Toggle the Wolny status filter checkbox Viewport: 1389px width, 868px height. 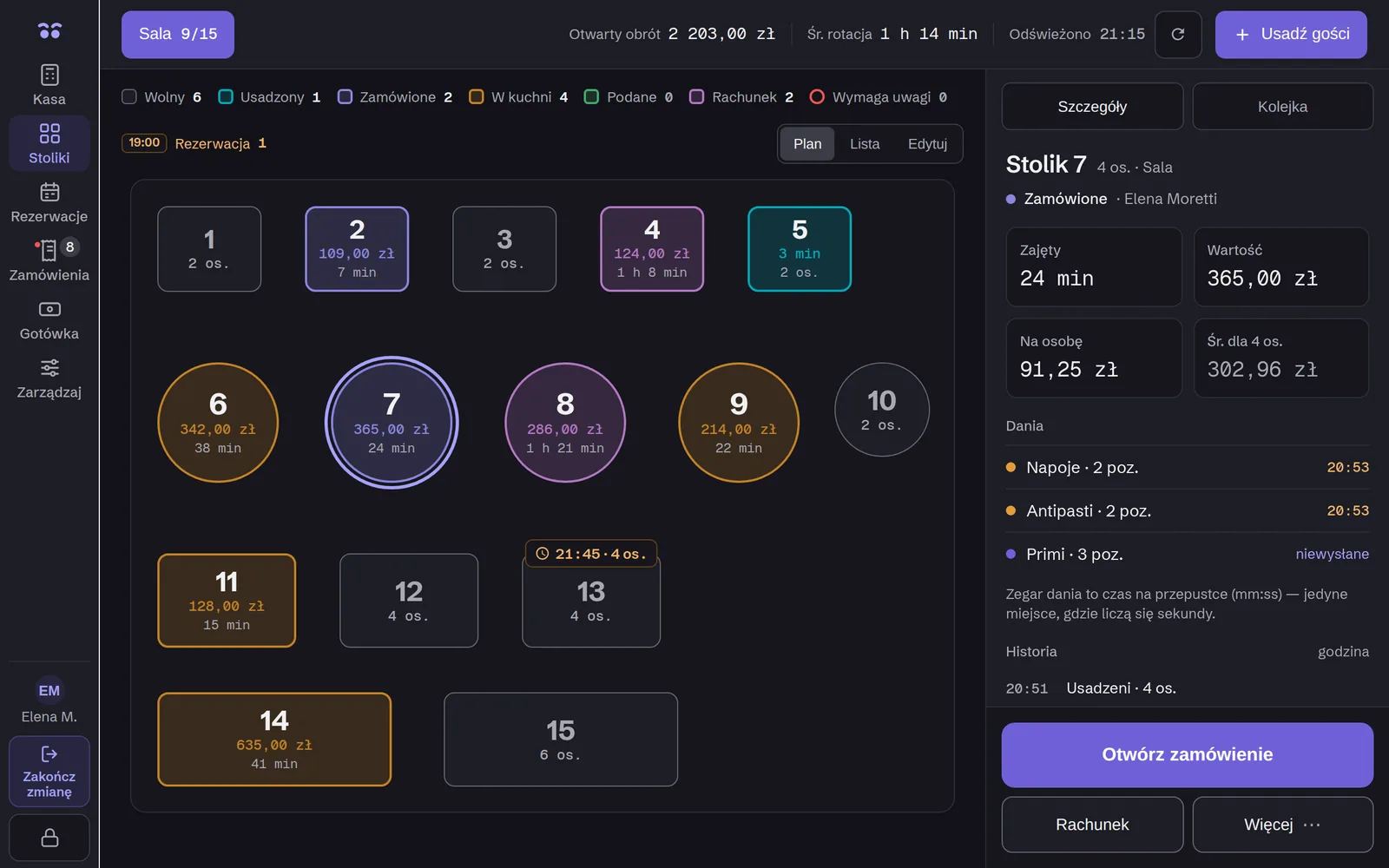click(129, 96)
